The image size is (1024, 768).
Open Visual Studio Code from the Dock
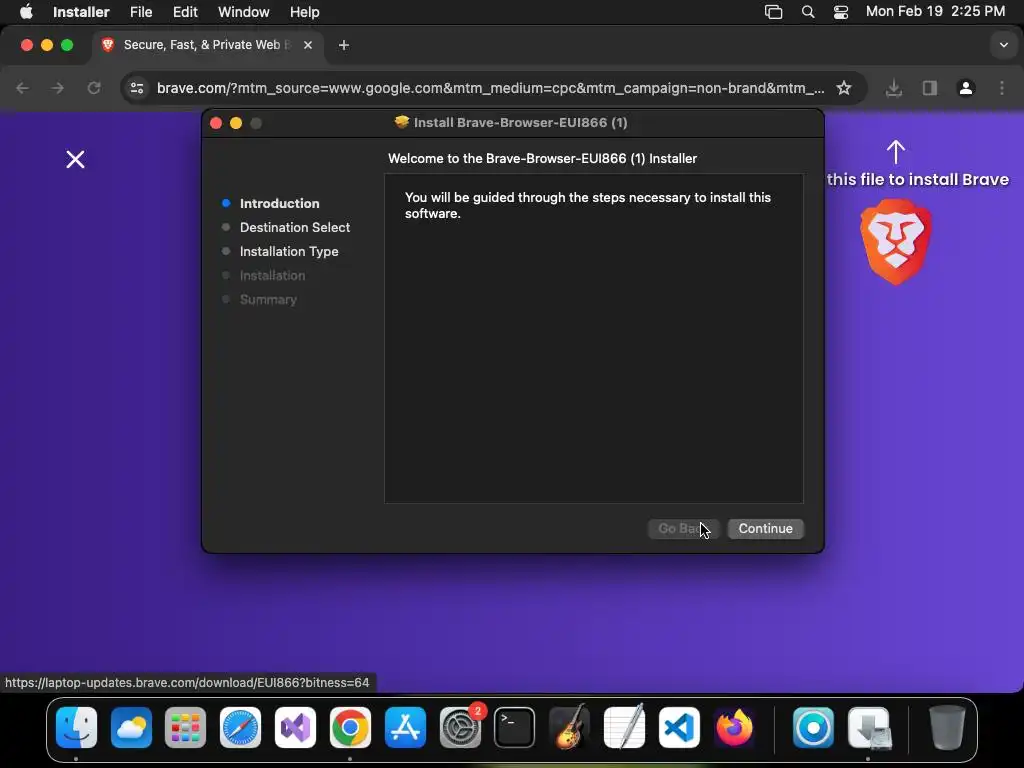pos(679,728)
